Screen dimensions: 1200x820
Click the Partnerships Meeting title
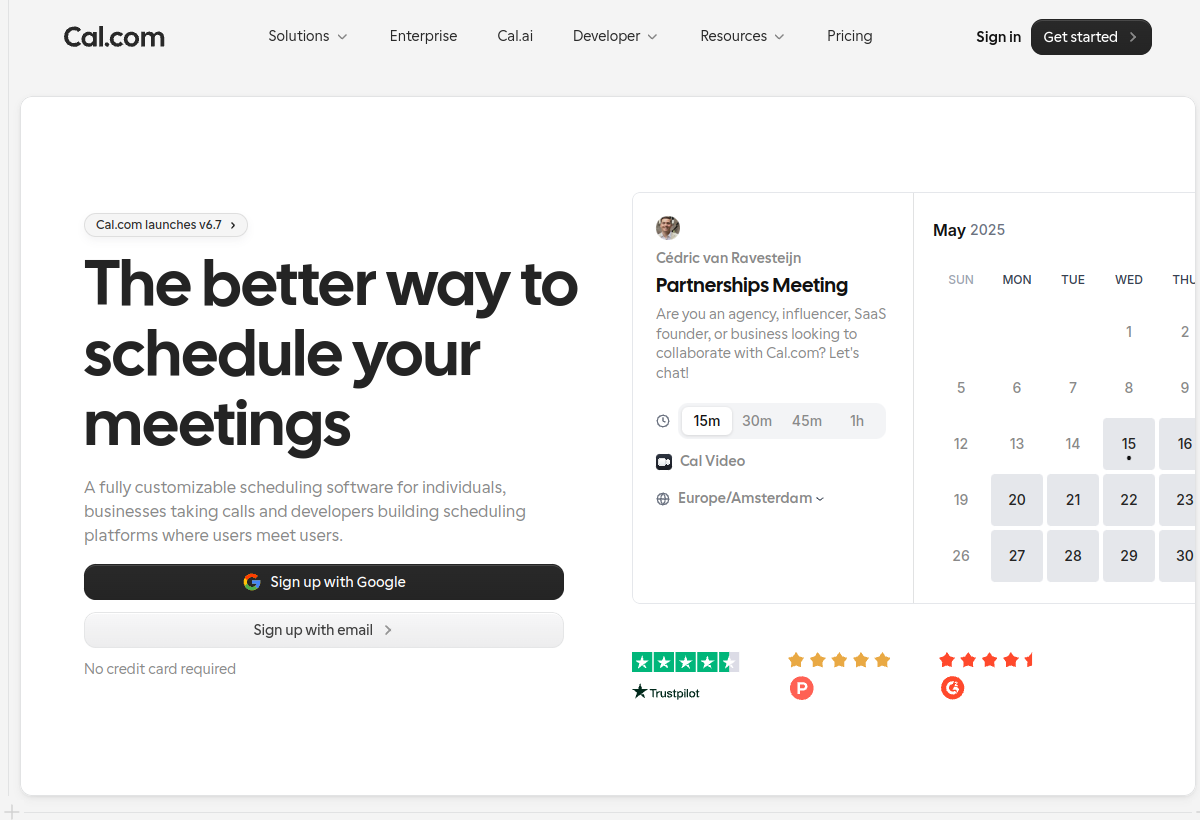(x=752, y=286)
